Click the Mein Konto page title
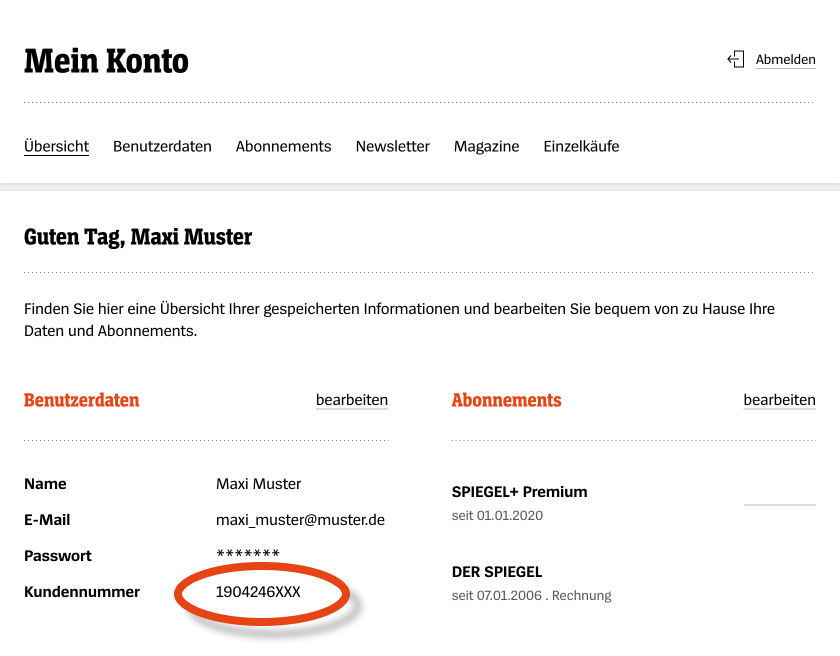Screen dimensions: 840x656 (106, 61)
